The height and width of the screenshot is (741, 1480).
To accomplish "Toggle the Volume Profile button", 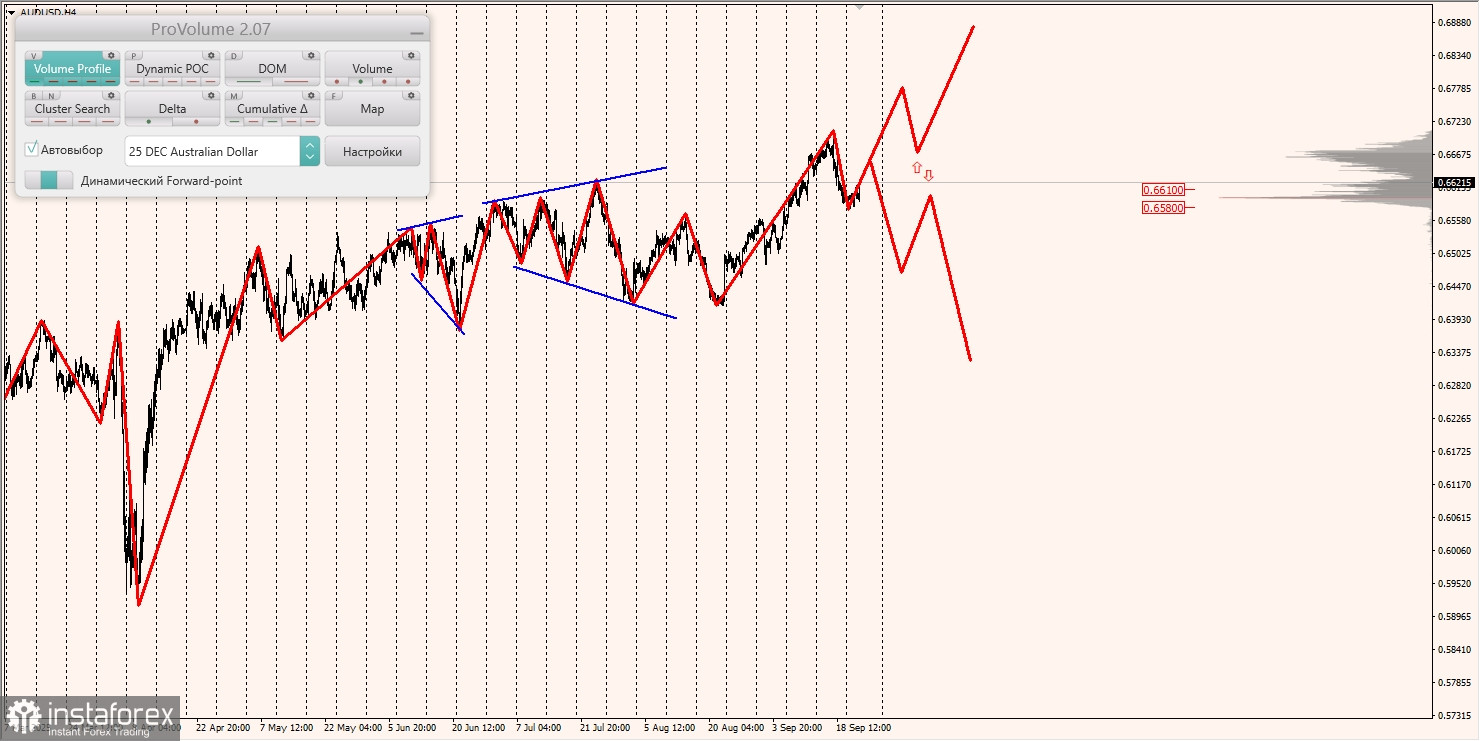I will (x=72, y=68).
